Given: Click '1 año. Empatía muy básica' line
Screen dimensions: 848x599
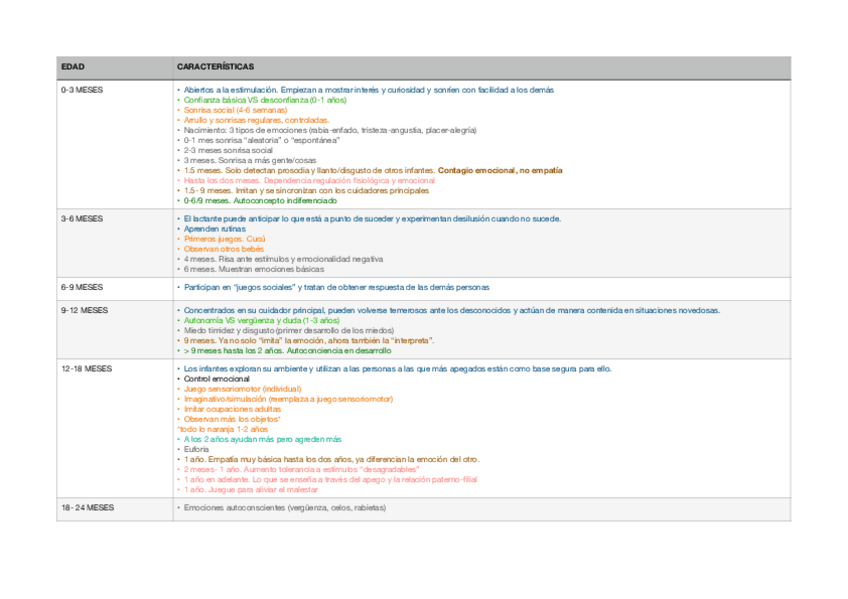Looking at the screenshot, I should pos(332,460).
